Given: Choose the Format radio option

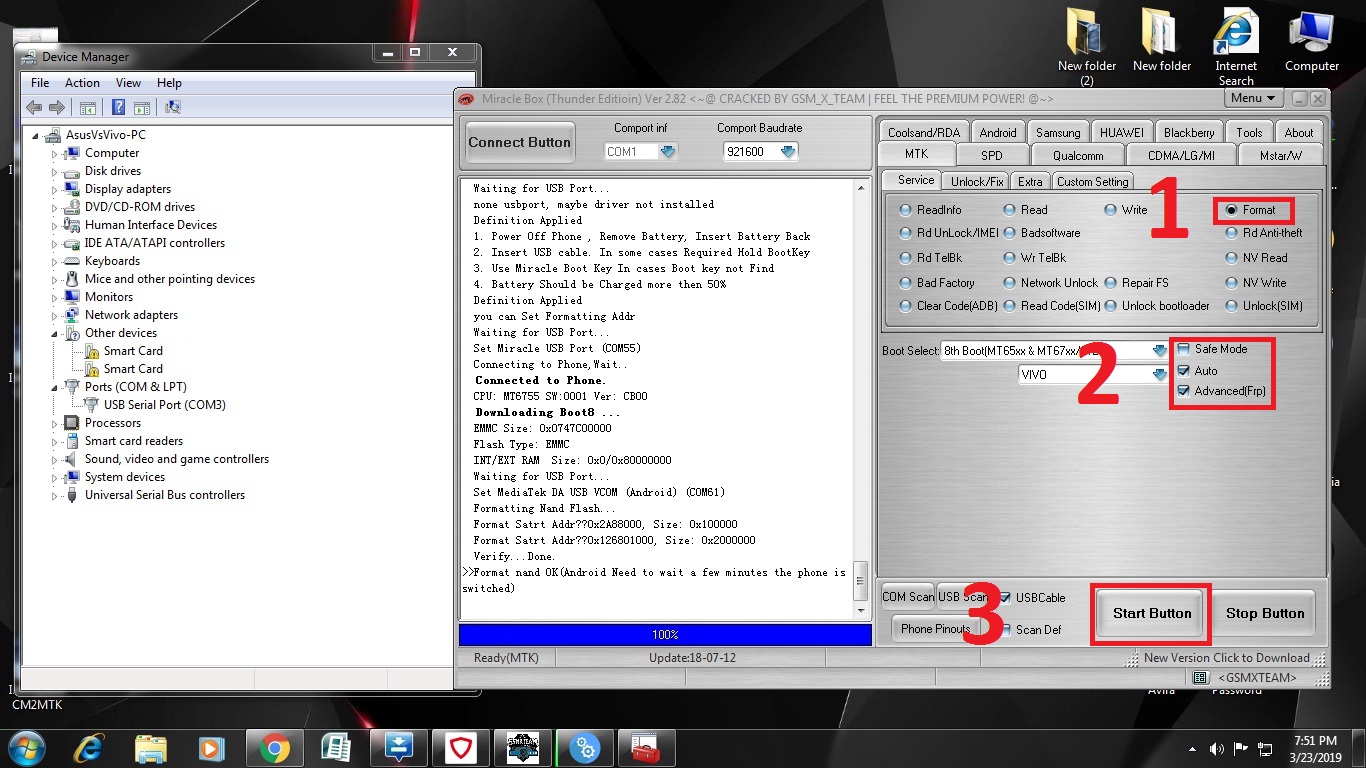Looking at the screenshot, I should coord(1251,210).
